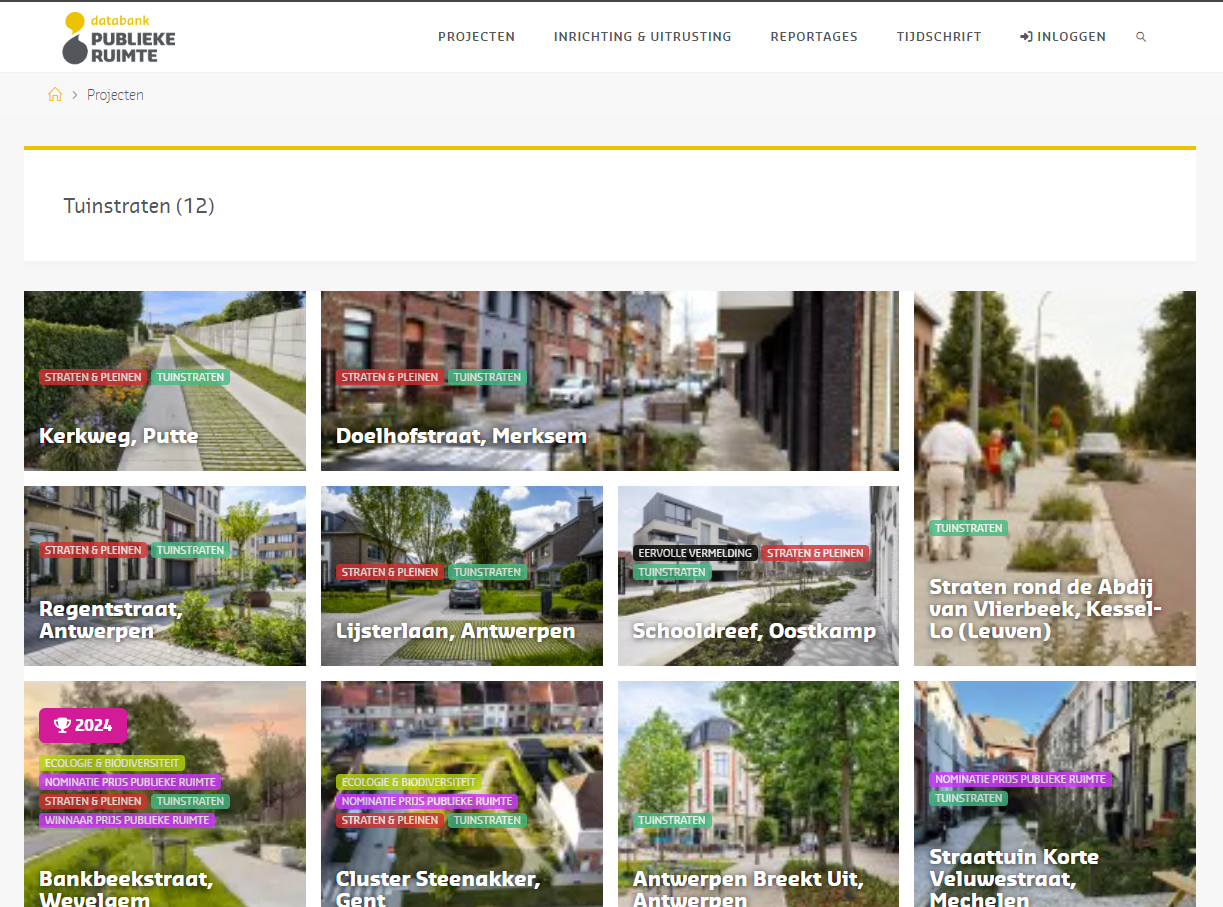Click Ecologie & Biodiversiteit tag on Cluster Steenakker
This screenshot has height=907, width=1223.
(x=408, y=782)
